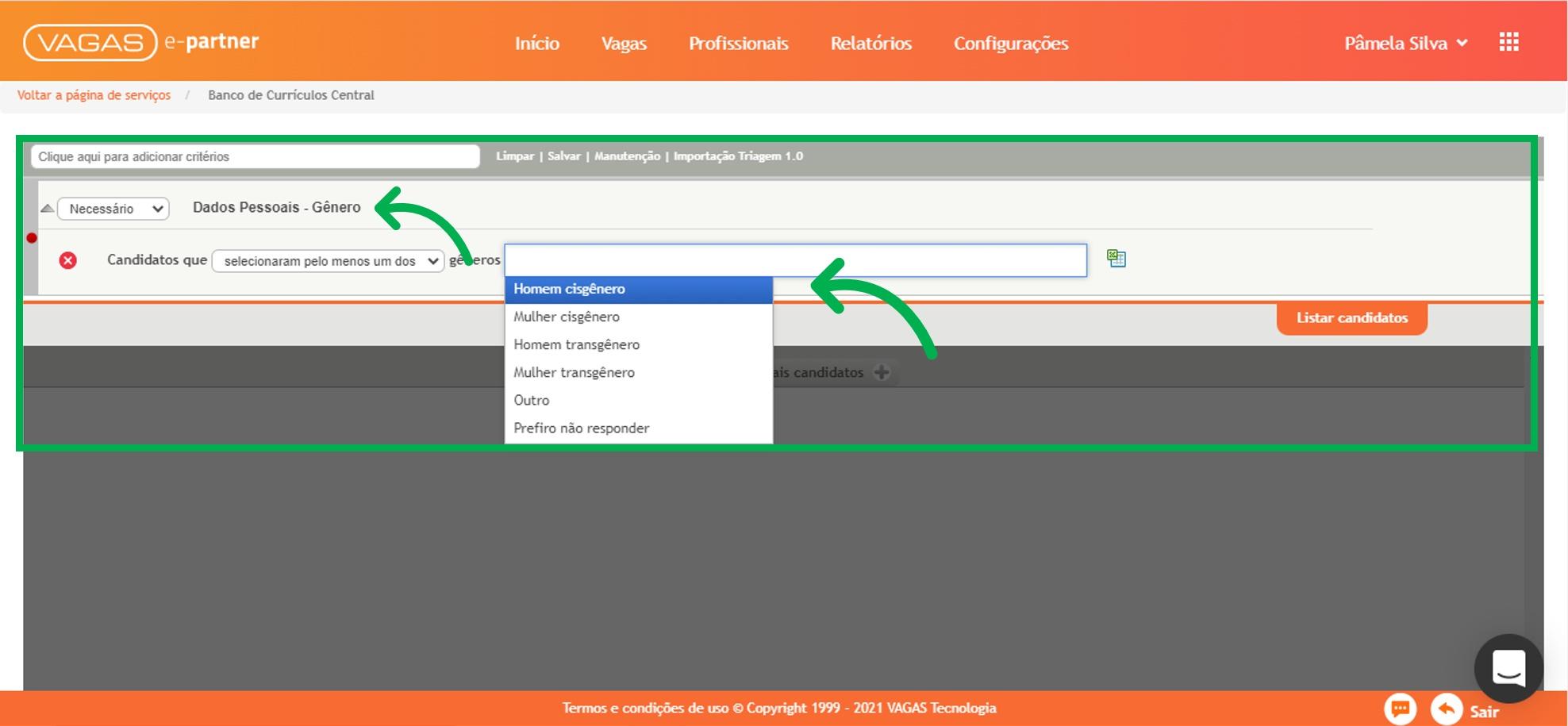This screenshot has height=726, width=1568.
Task: Click the plus icon next to mais candidatos
Action: point(882,372)
